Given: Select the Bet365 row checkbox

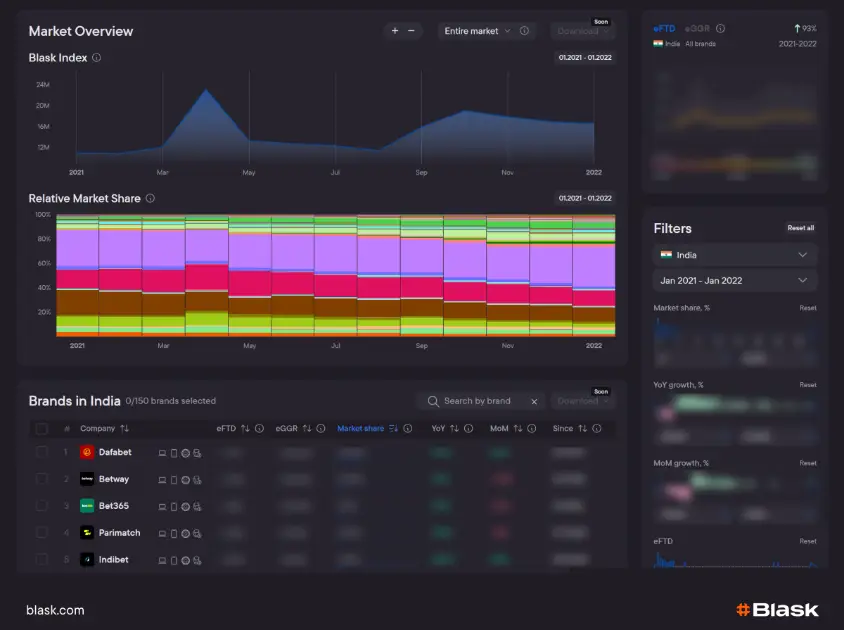Looking at the screenshot, I should [41, 506].
